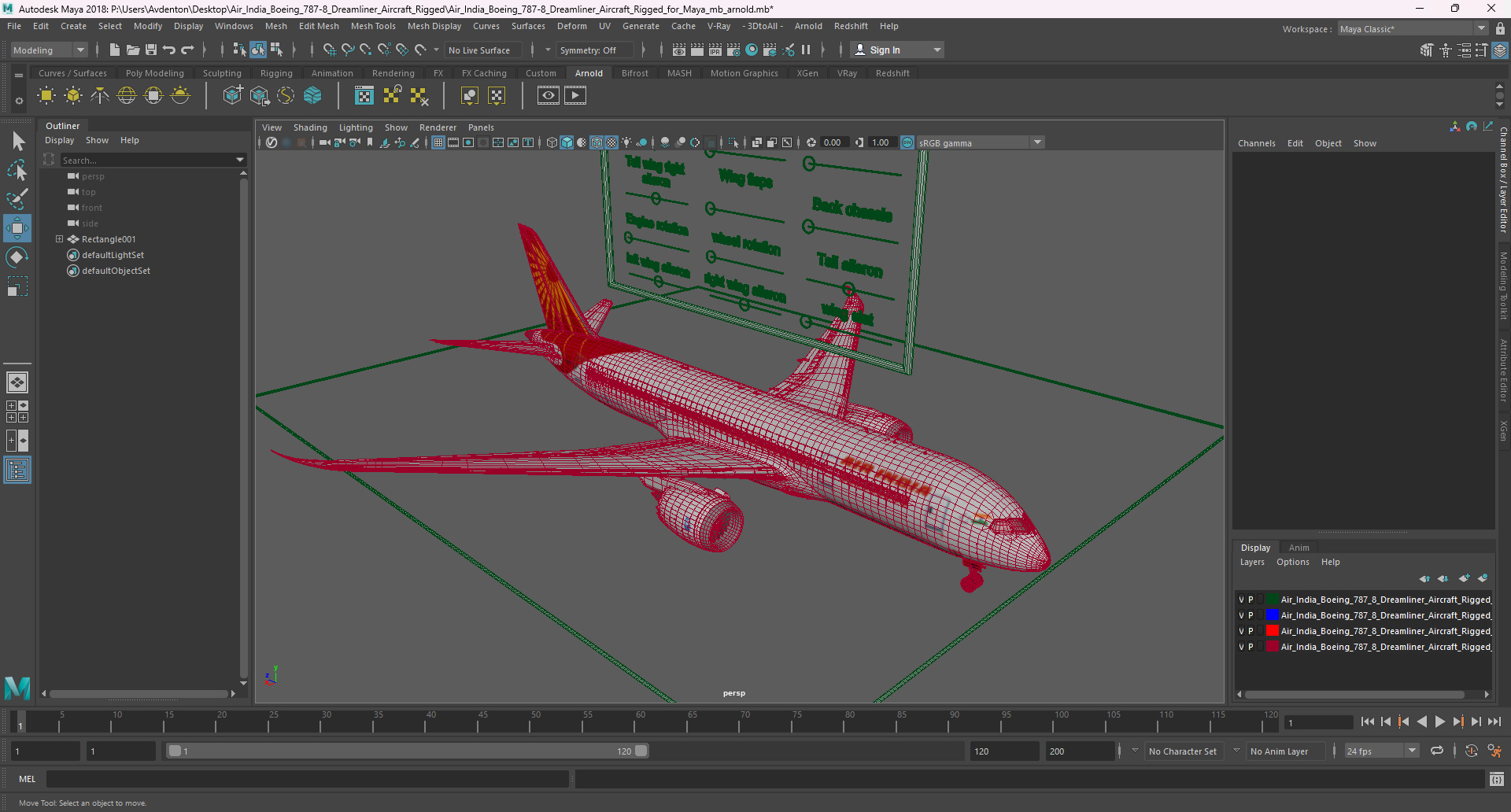1511x812 pixels.
Task: Switch to four view layout
Action: click(17, 412)
